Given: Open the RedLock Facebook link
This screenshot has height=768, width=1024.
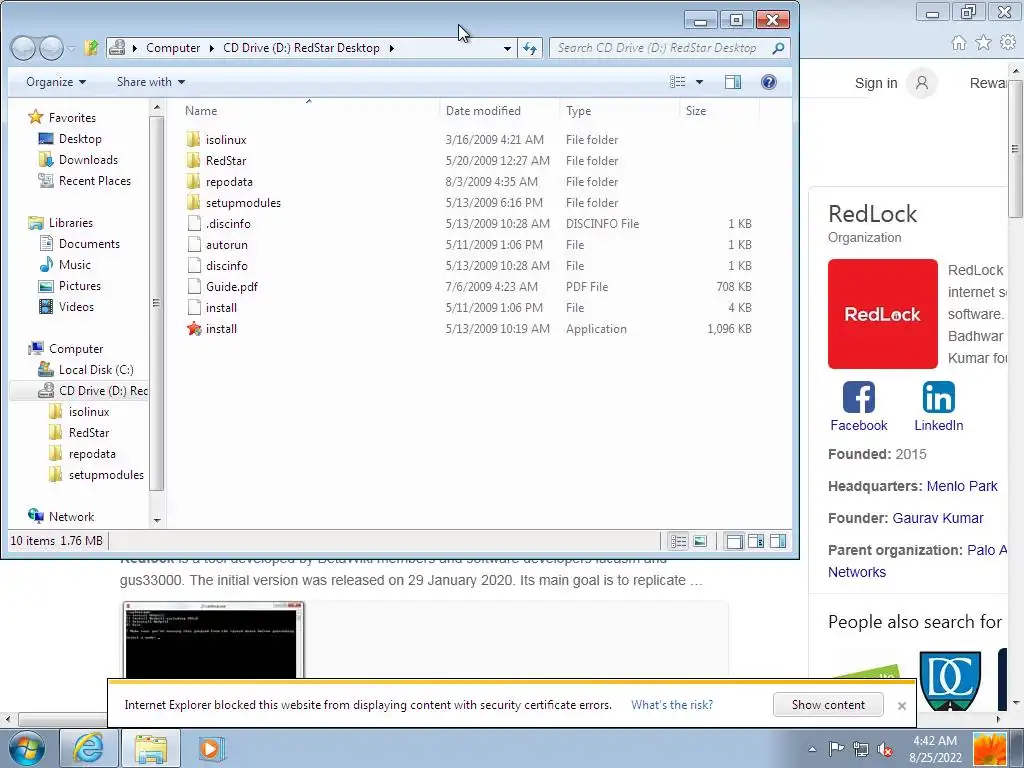Looking at the screenshot, I should (859, 406).
